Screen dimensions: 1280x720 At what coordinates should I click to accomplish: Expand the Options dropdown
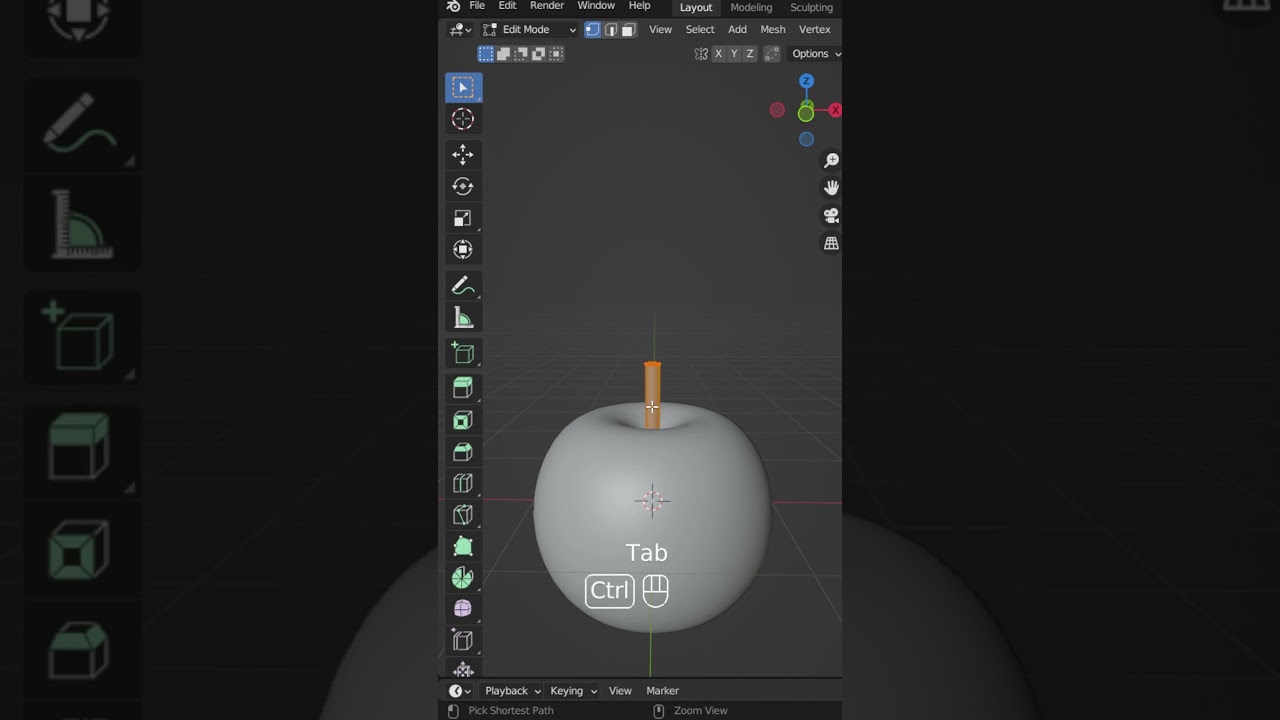click(816, 54)
